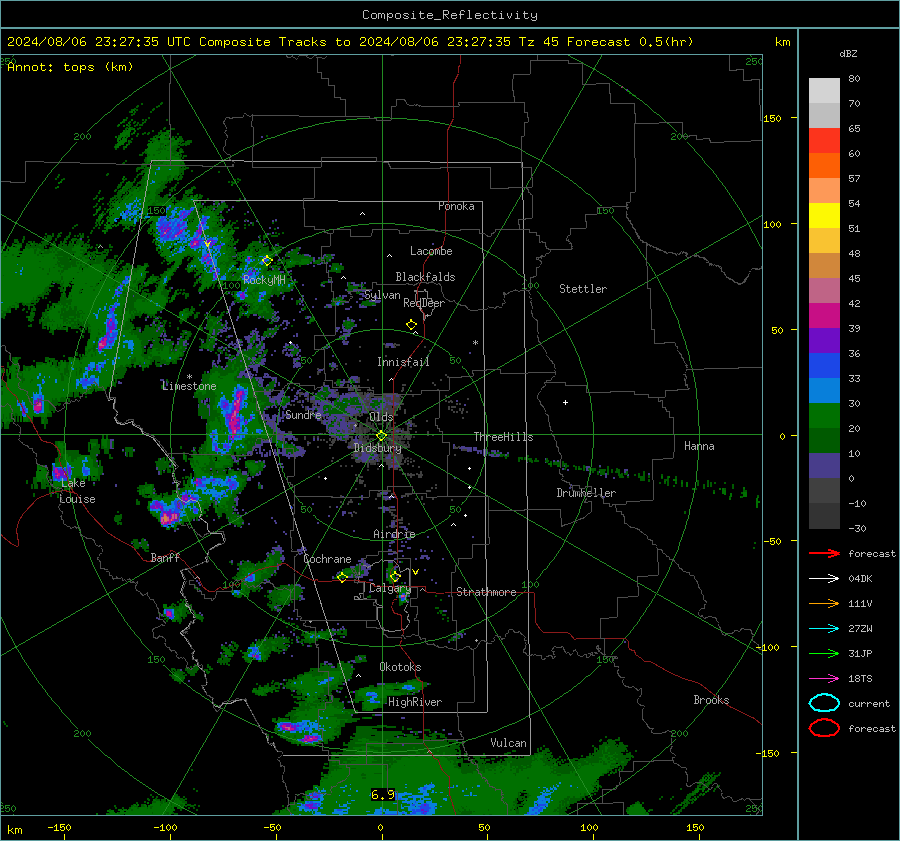Click the Okotoks city label
The image size is (900, 841).
click(400, 667)
